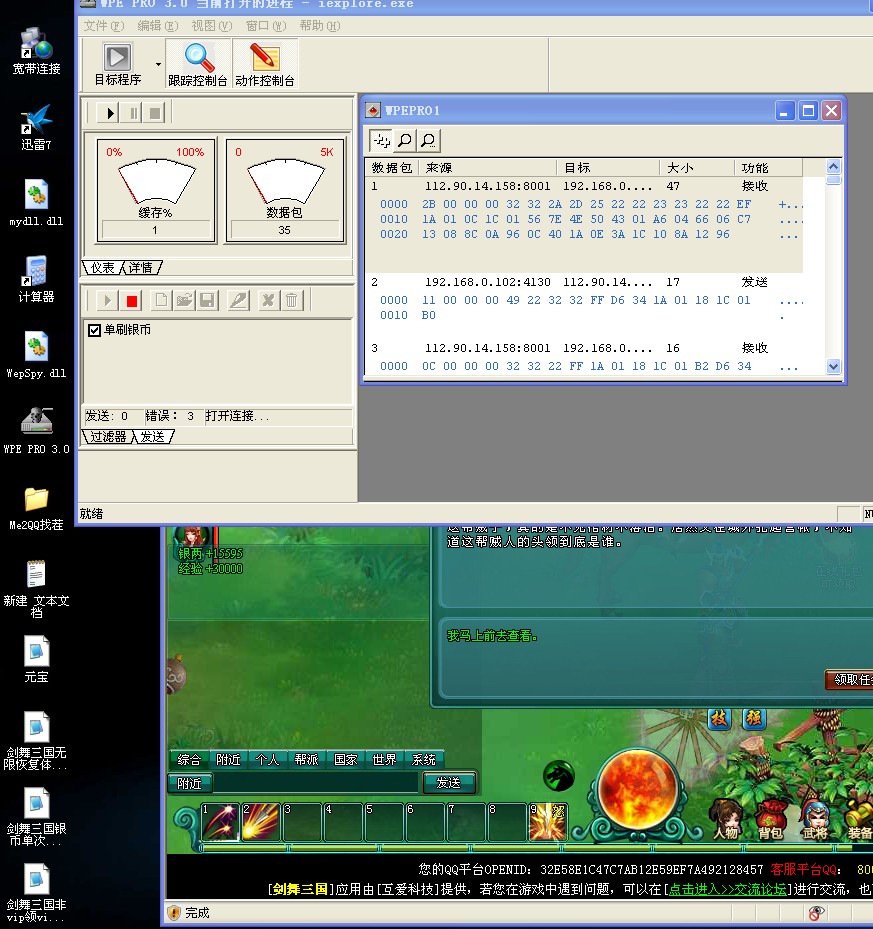This screenshot has width=873, height=929.
Task: Open 迅雷7 desktop icon
Action: 36,127
